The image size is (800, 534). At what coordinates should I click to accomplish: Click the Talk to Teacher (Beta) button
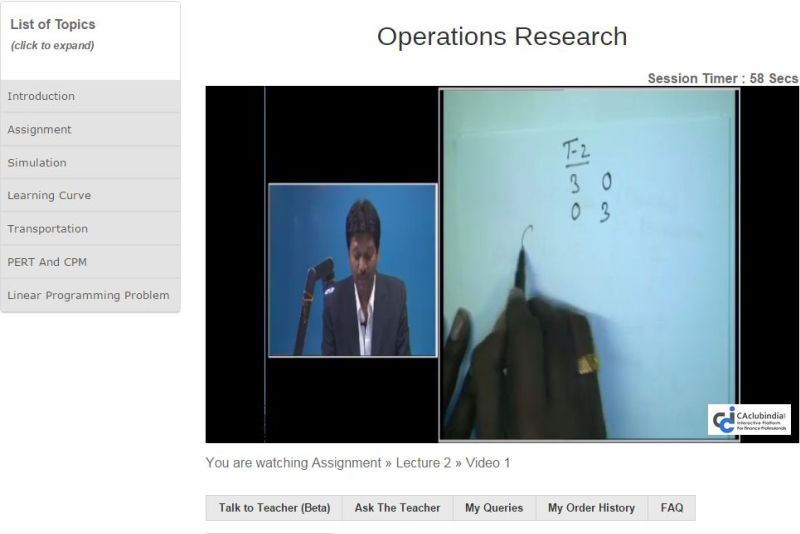274,508
